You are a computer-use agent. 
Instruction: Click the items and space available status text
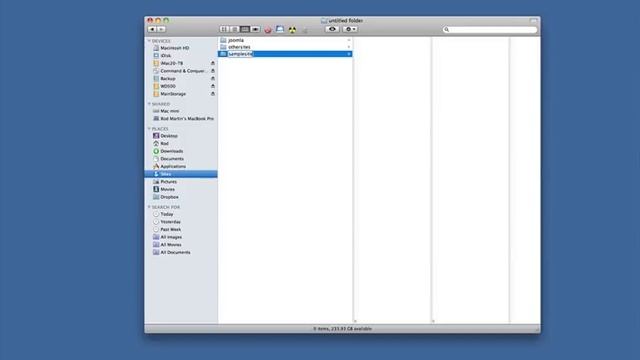(342, 329)
